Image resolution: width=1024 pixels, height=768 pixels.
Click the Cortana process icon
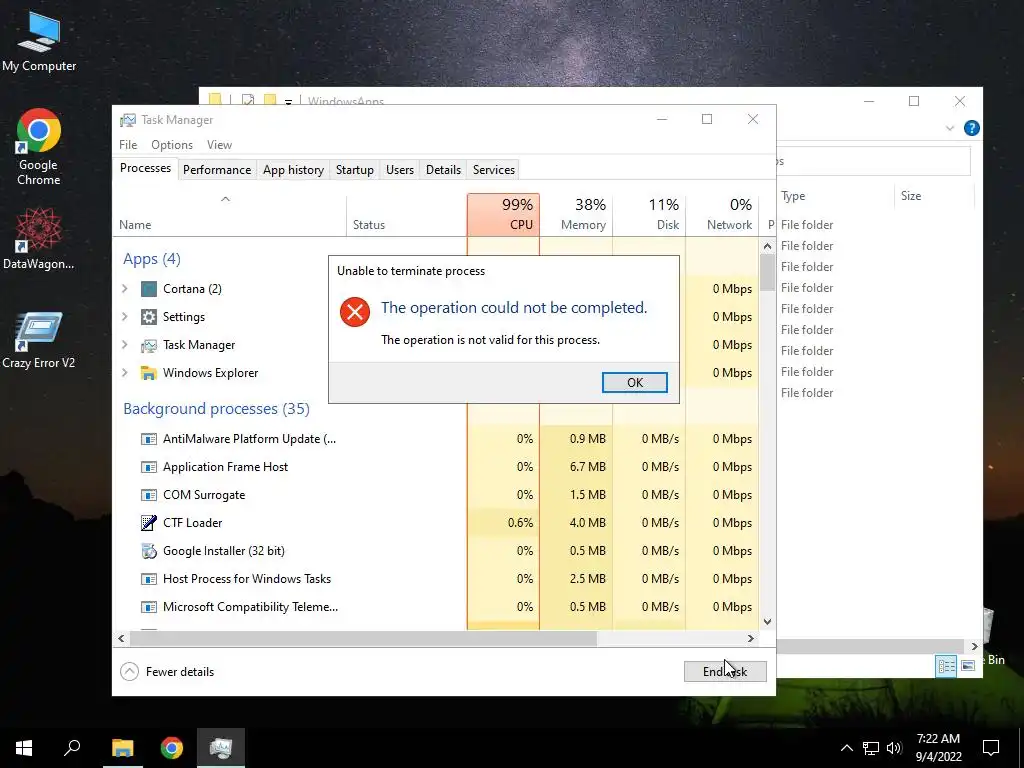tap(149, 289)
